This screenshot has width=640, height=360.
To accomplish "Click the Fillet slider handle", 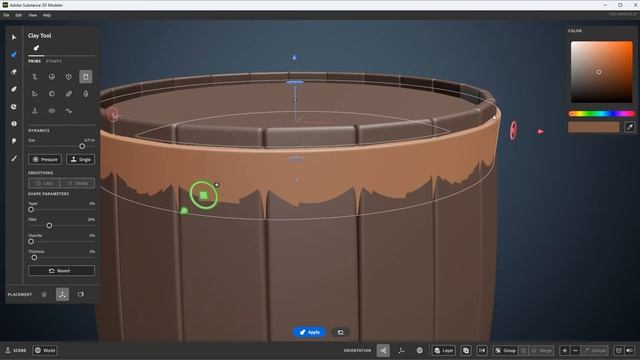I will click(x=49, y=225).
